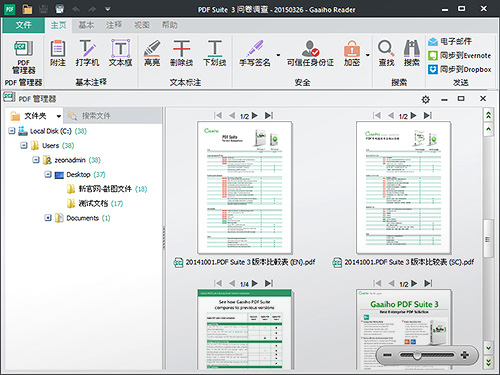The width and height of the screenshot is (500, 375).
Task: Open the 文件 file menu
Action: 23,25
